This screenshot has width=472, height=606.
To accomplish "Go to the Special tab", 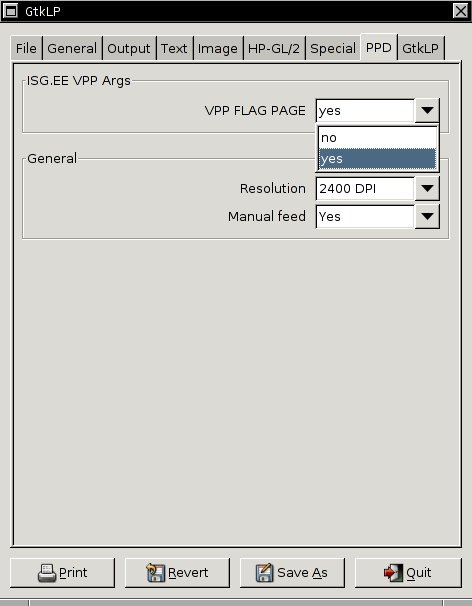I will (333, 48).
